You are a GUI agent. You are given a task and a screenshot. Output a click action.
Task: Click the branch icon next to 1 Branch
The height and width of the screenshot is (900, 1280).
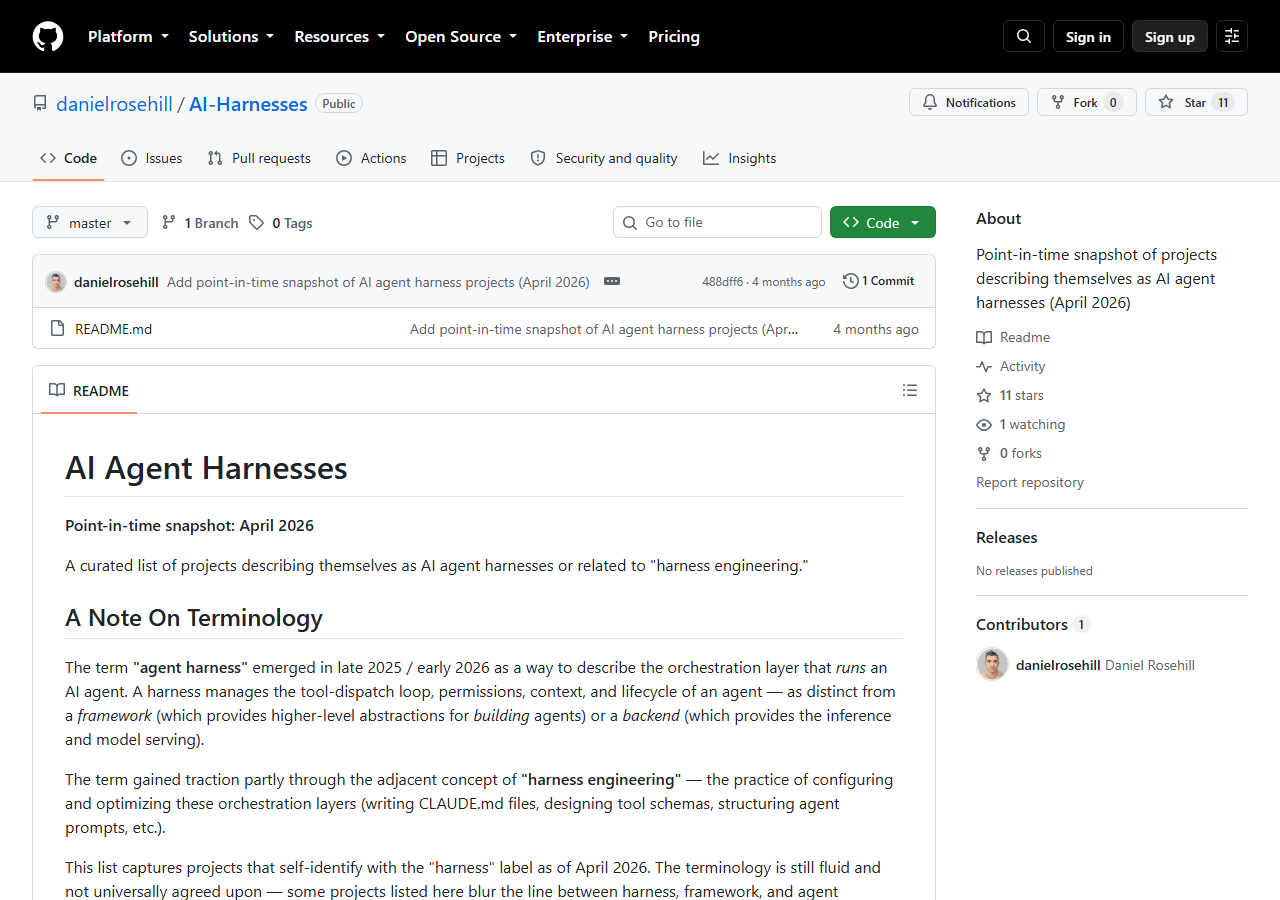169,222
